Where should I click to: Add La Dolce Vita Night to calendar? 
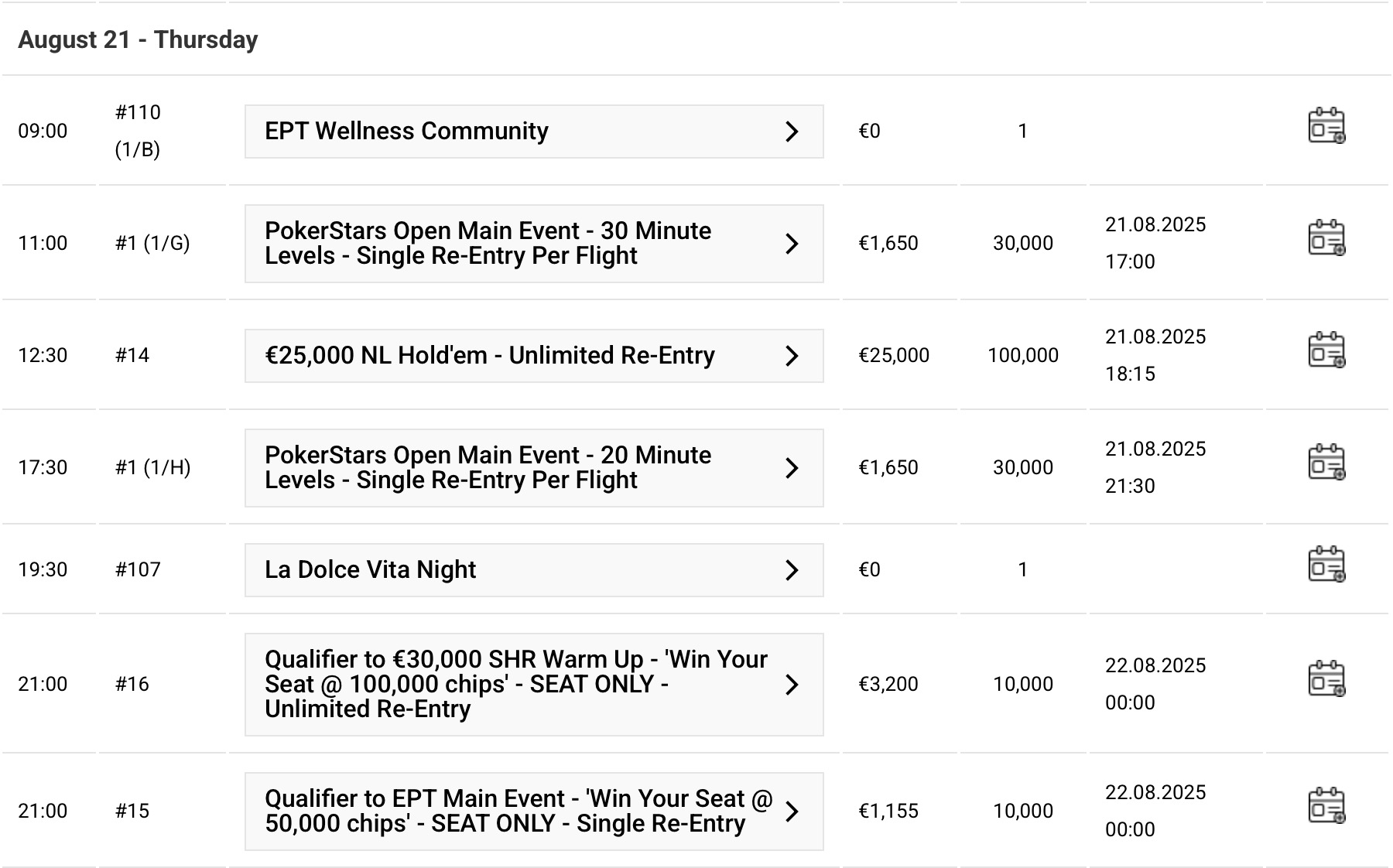(x=1326, y=565)
